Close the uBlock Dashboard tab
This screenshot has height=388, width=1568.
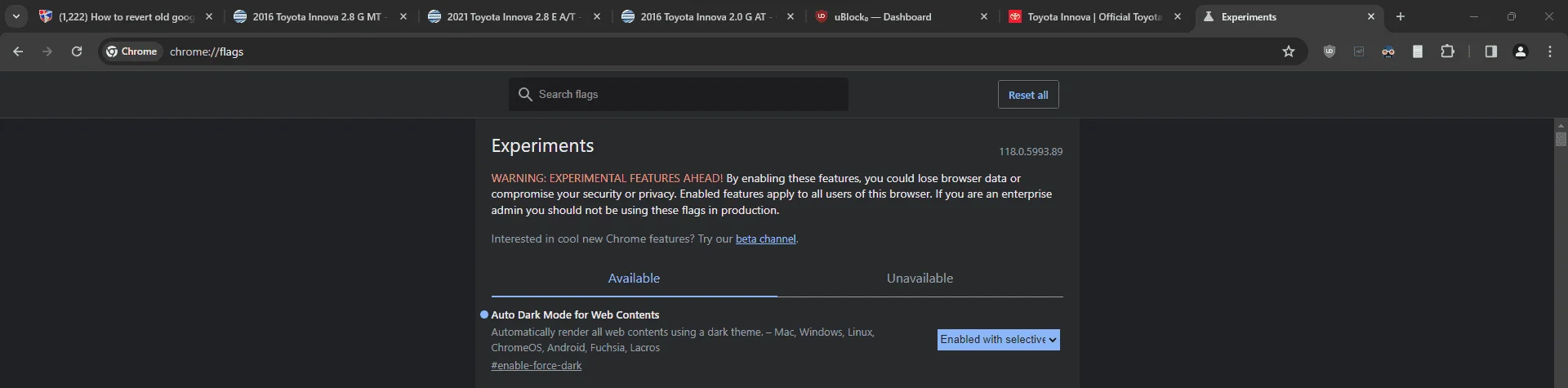[x=984, y=16]
